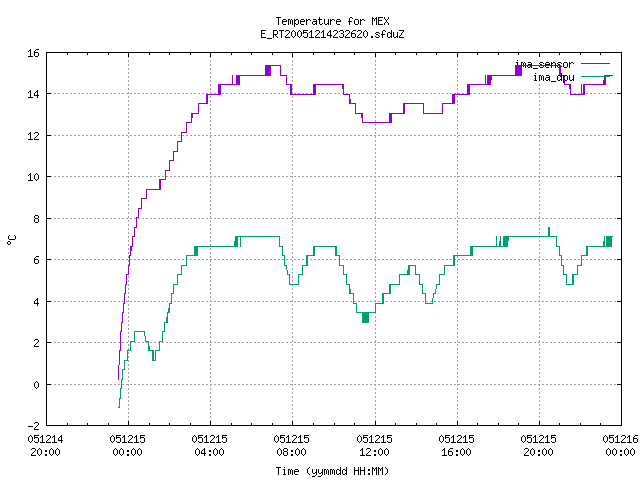Click the green dpu spike just after 20:00
This screenshot has height=480, width=640.
[549, 232]
